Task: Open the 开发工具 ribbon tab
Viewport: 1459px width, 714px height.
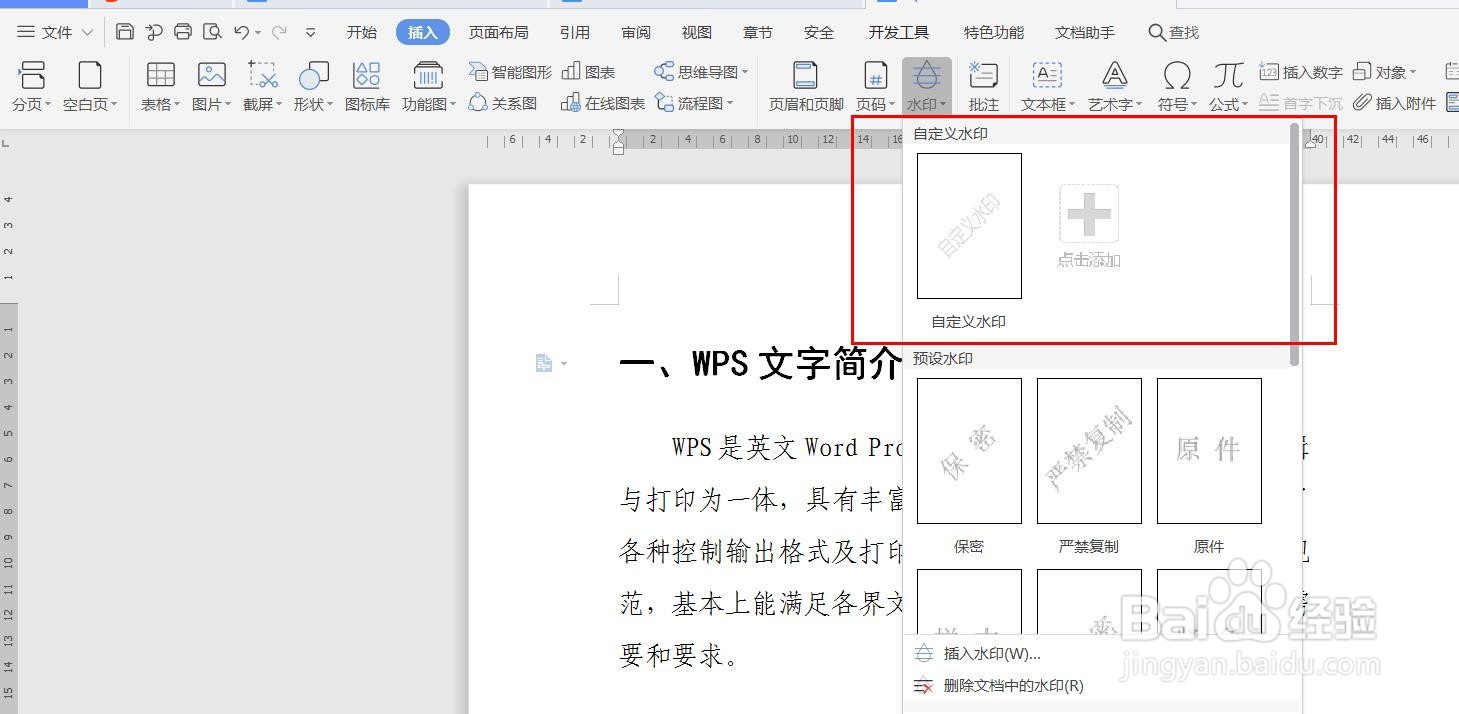Action: click(899, 32)
